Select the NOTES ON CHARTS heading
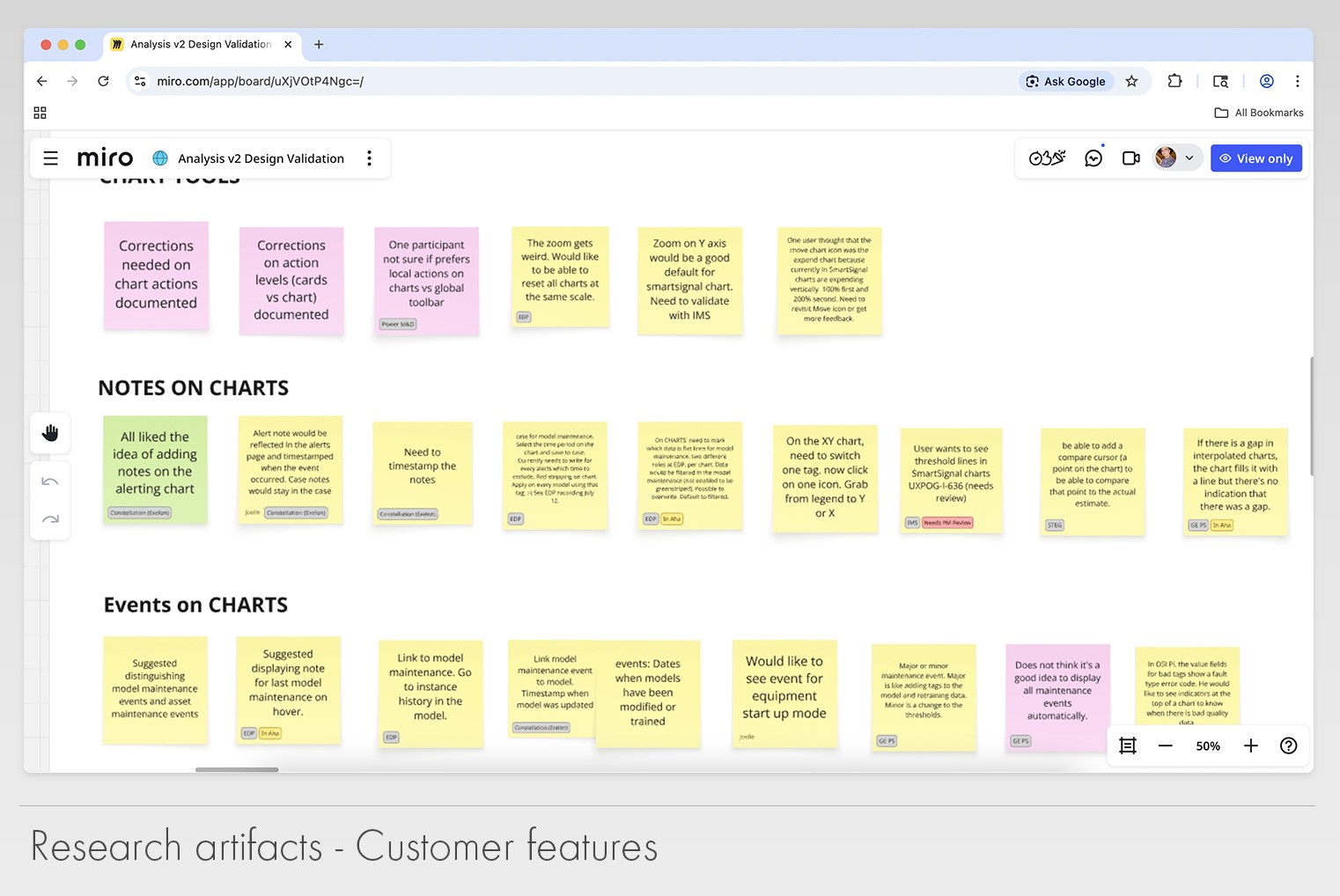1340x896 pixels. pos(194,388)
